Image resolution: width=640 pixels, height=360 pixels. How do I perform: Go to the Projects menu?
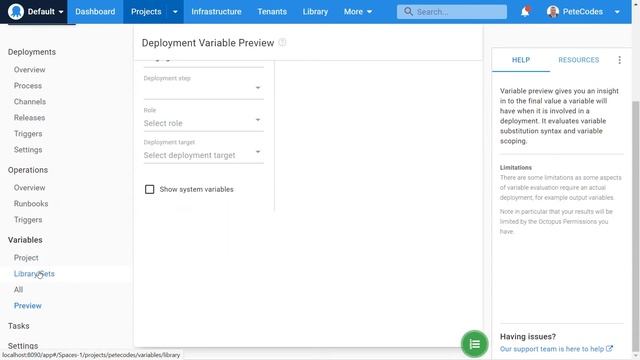pyautogui.click(x=146, y=11)
